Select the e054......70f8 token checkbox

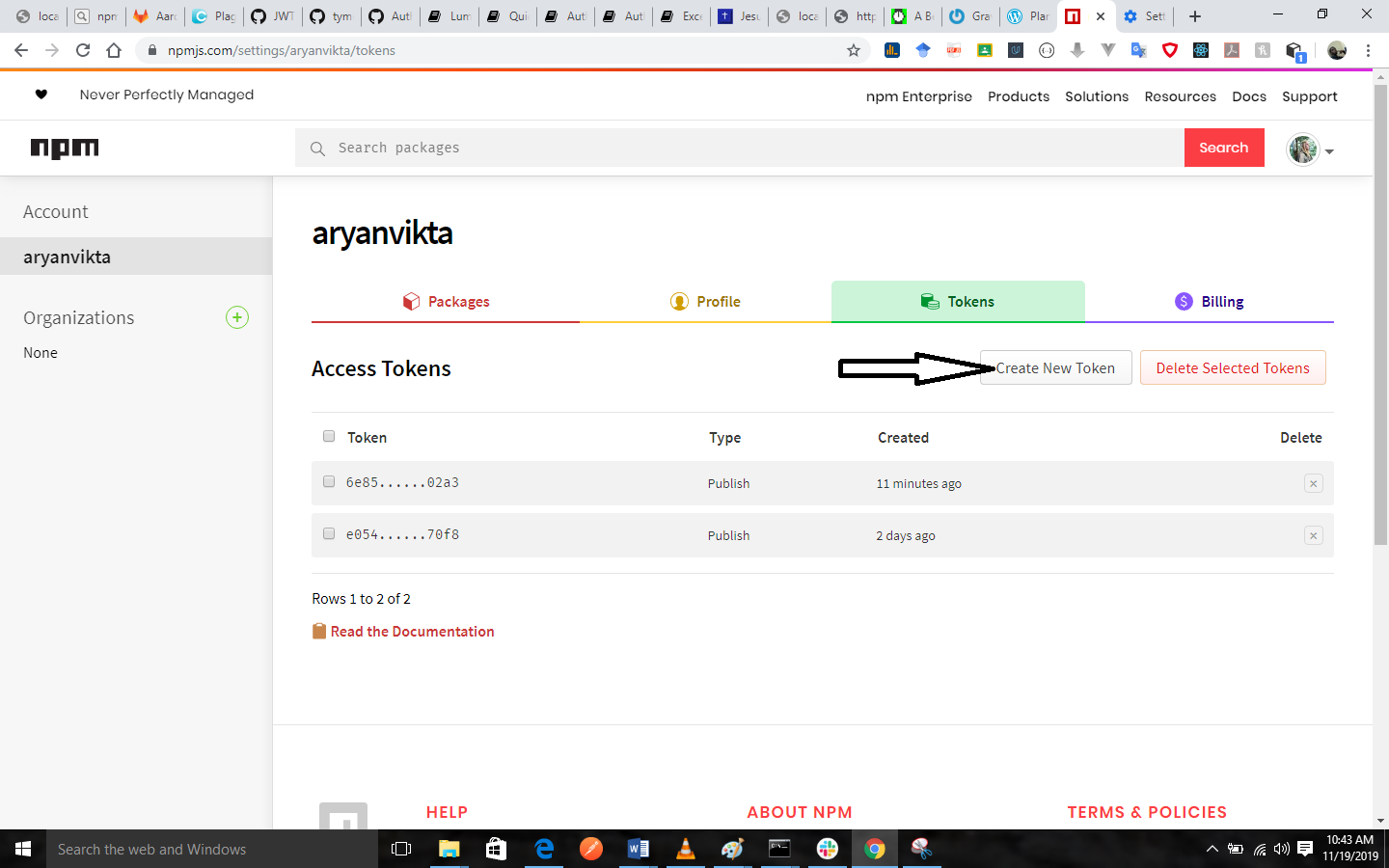coord(329,533)
